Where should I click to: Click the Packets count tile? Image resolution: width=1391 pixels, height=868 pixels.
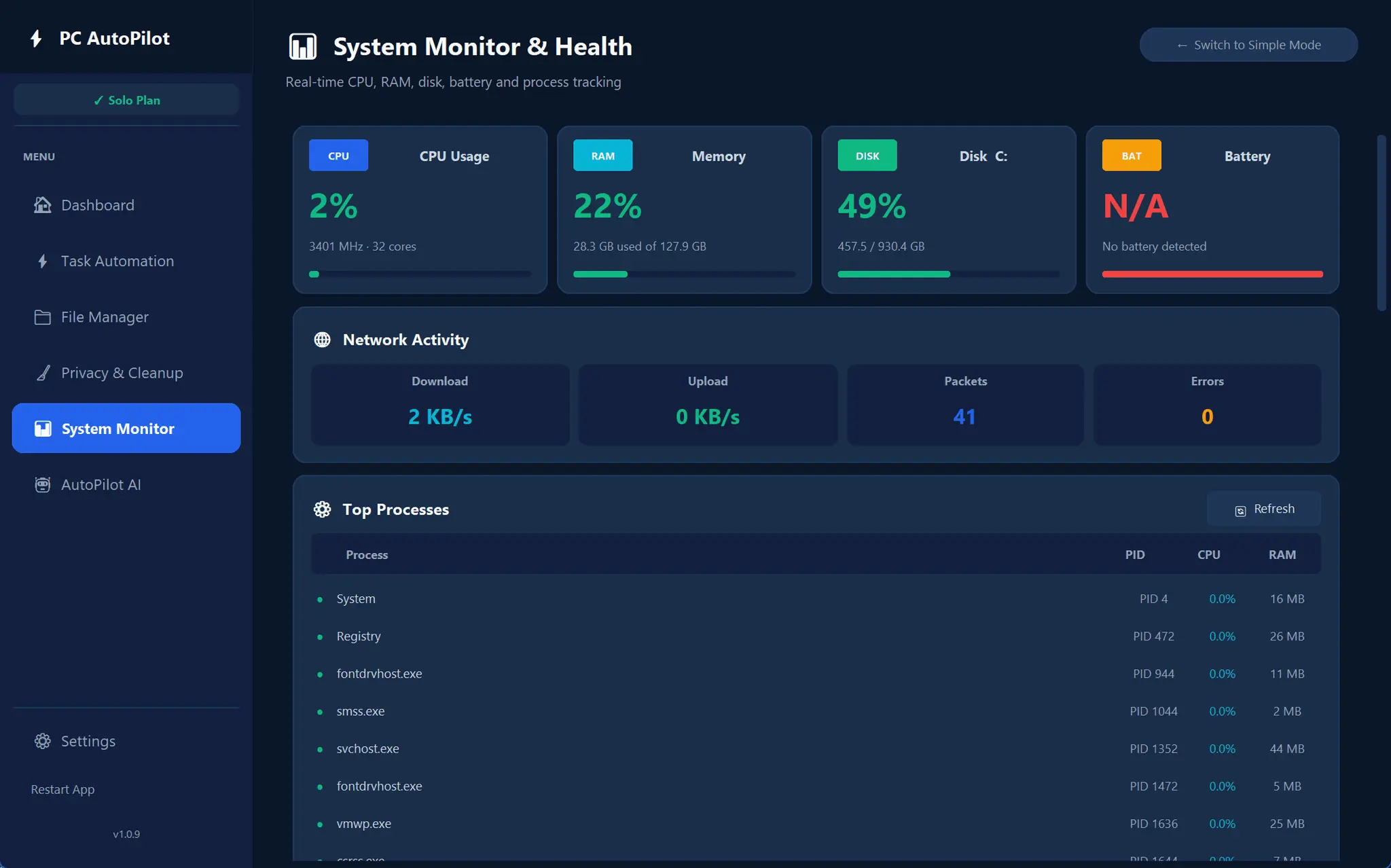pos(965,405)
